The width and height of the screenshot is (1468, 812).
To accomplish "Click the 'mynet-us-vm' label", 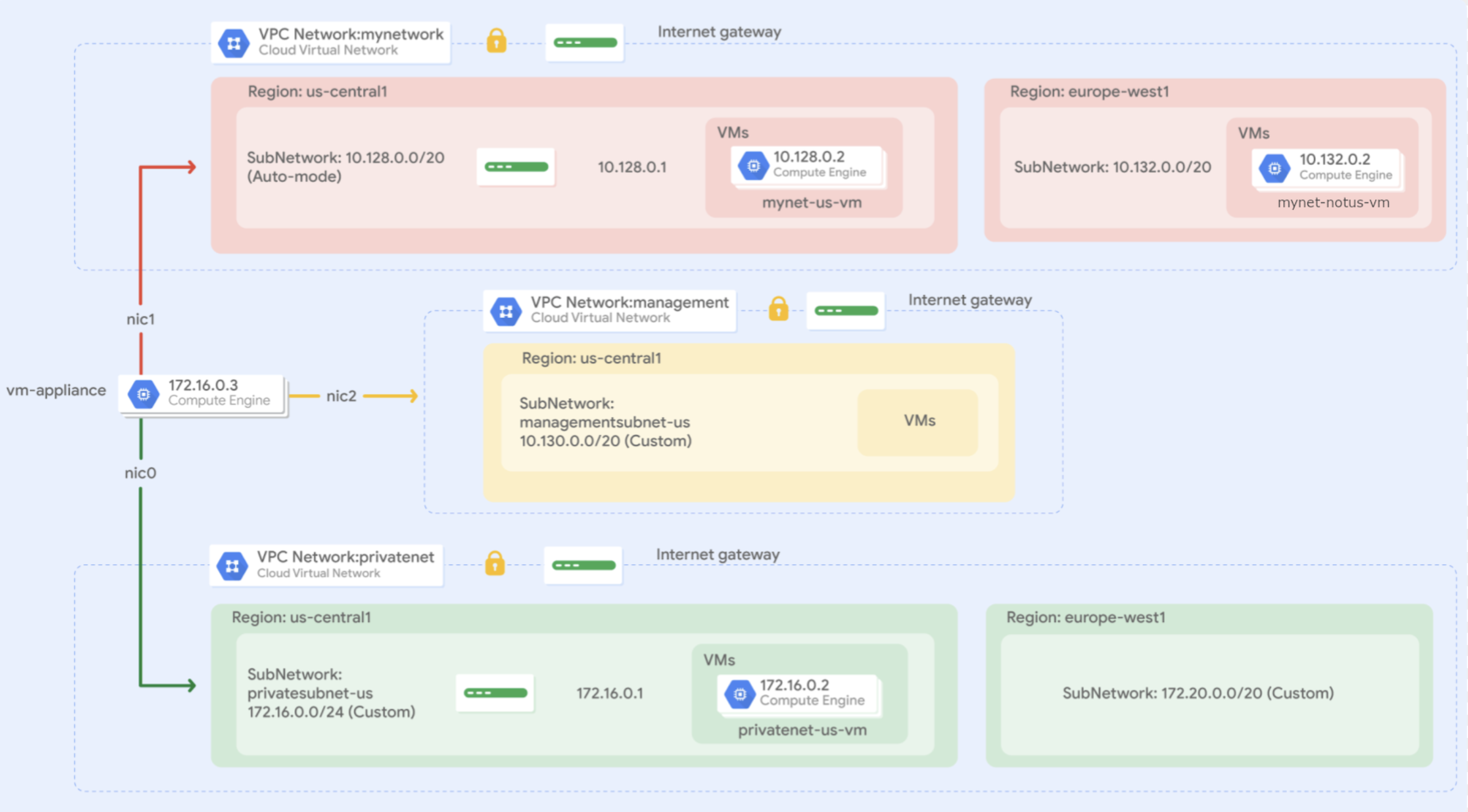I will pyautogui.click(x=812, y=203).
